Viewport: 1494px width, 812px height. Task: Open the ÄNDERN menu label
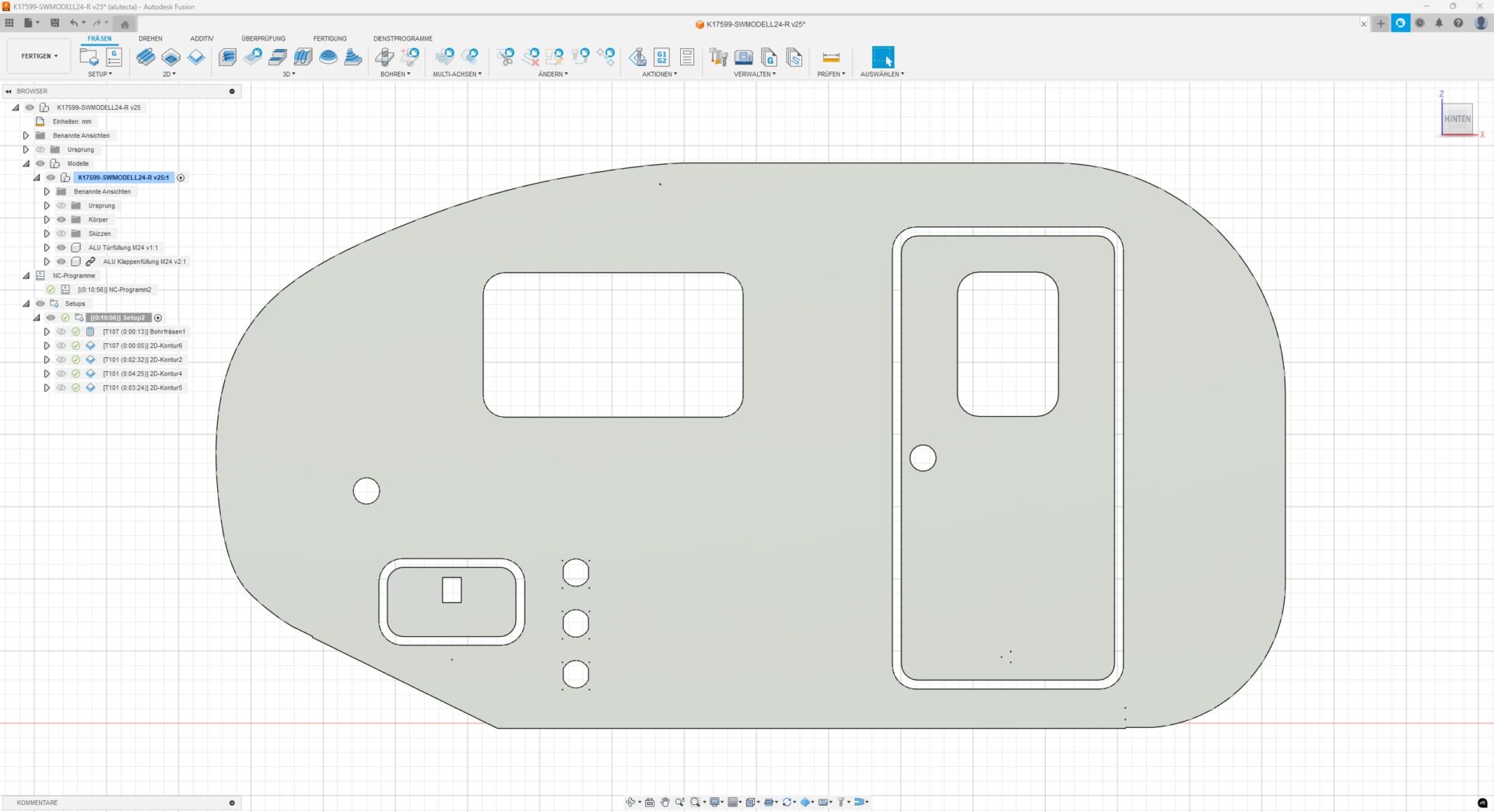click(552, 74)
